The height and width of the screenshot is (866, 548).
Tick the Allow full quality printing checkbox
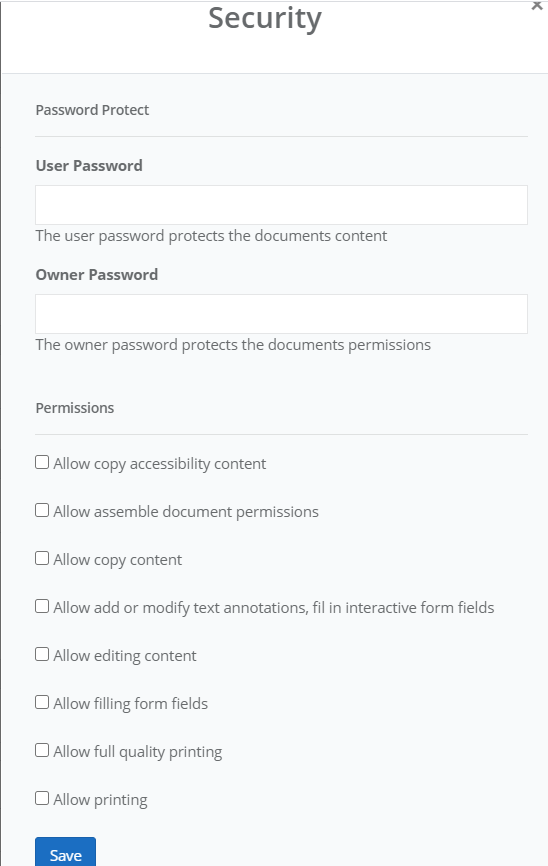point(42,750)
